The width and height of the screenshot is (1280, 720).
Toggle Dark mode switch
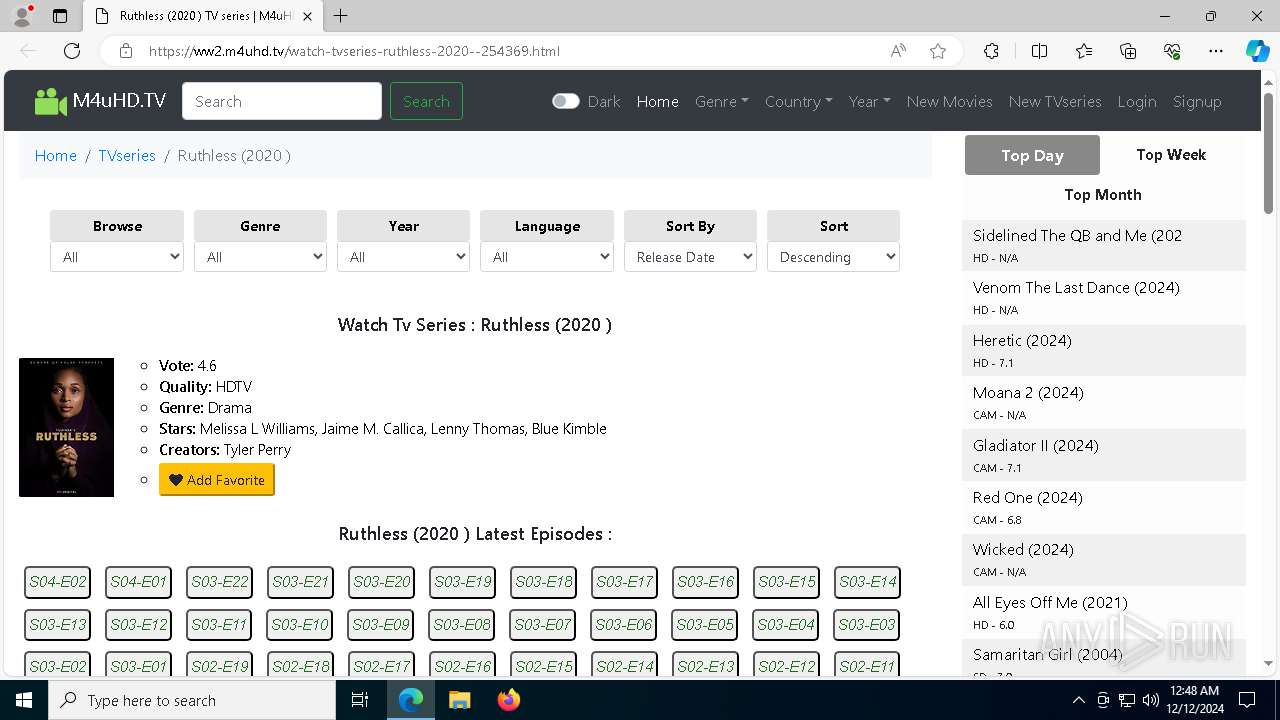pos(566,101)
